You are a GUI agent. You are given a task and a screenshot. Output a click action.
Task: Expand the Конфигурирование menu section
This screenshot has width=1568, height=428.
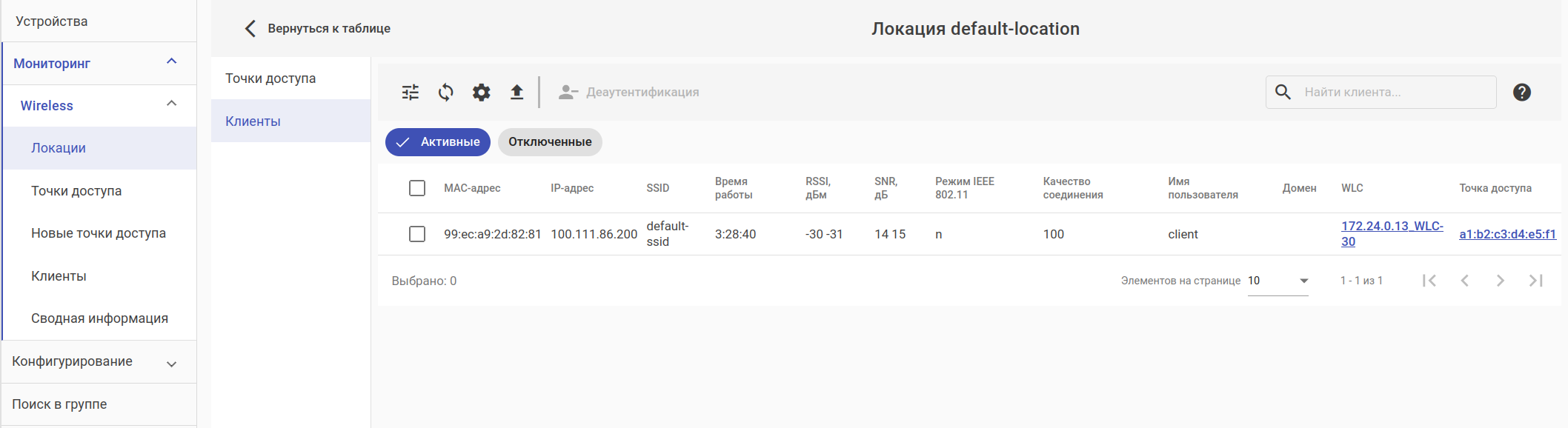pos(172,364)
